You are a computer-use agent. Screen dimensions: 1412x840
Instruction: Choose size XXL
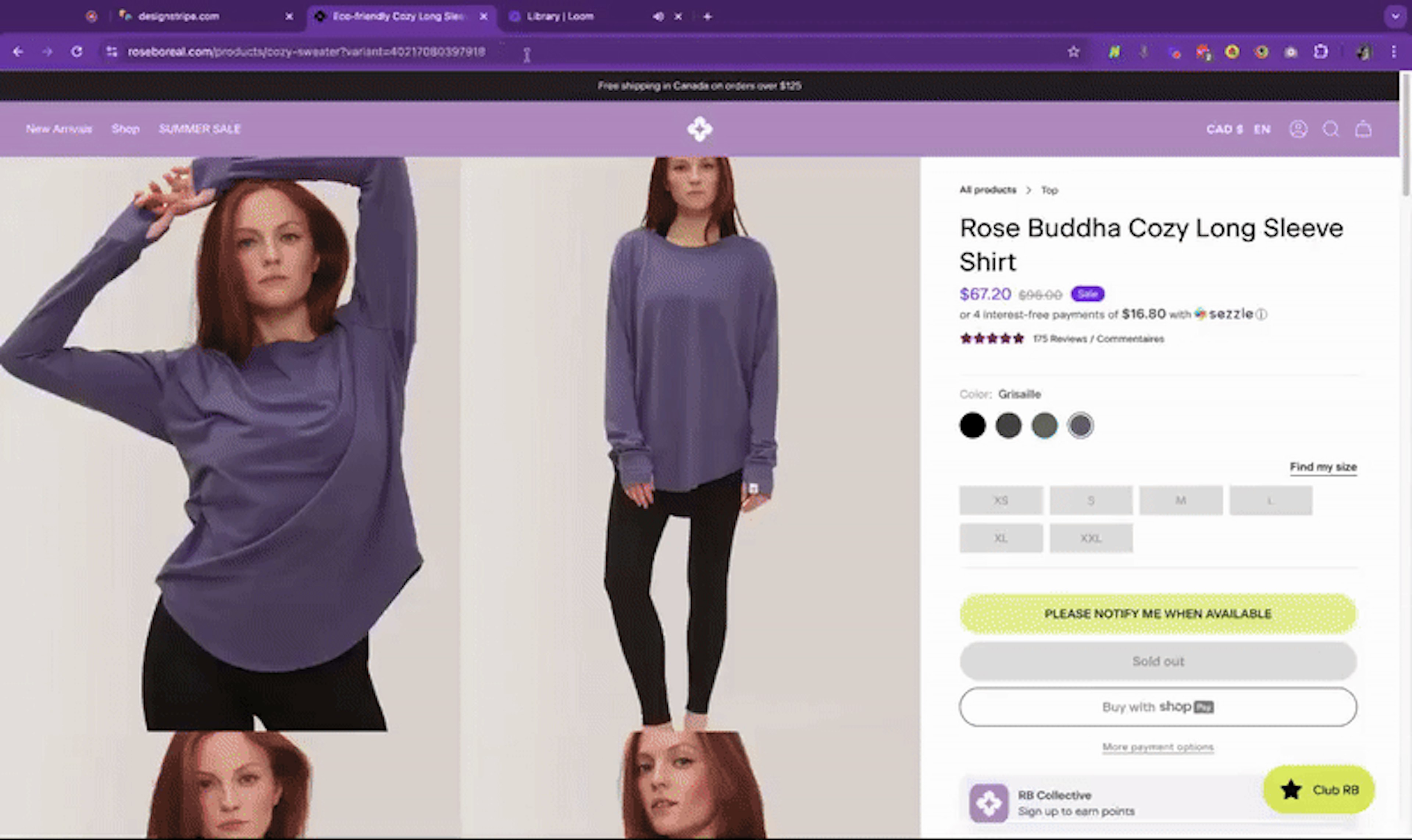[x=1091, y=538]
